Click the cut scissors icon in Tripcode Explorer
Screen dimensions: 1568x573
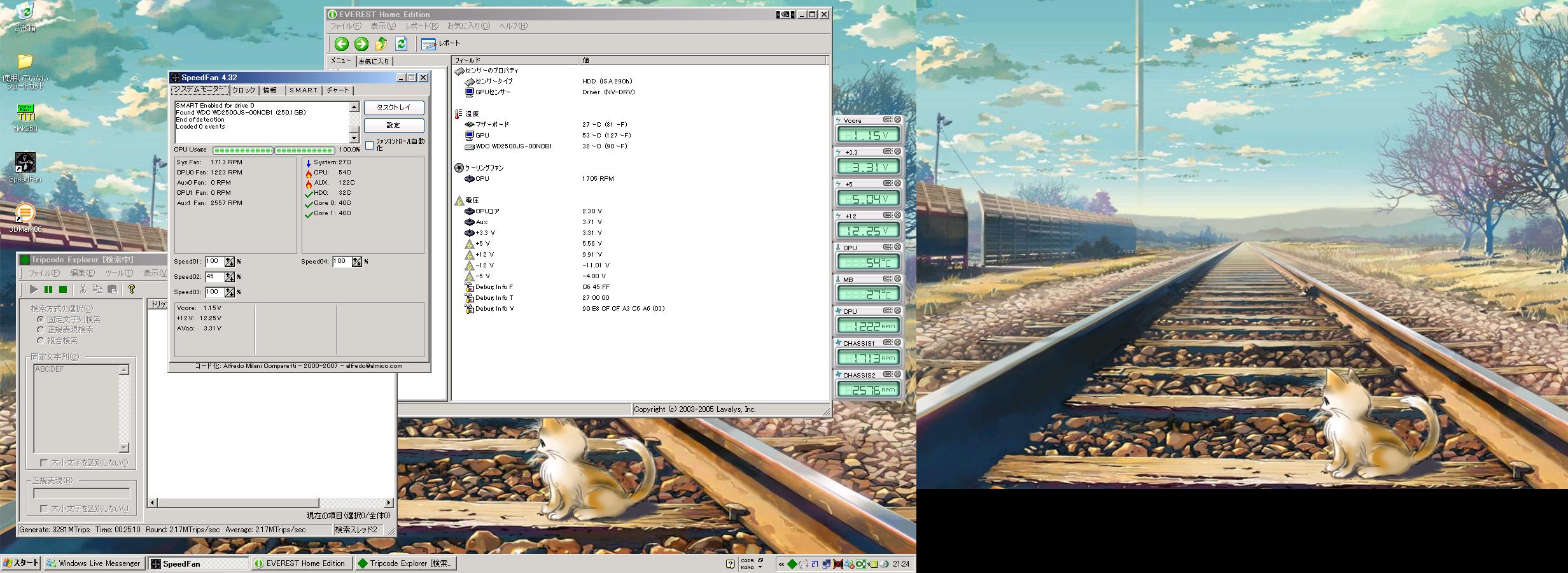click(x=83, y=289)
